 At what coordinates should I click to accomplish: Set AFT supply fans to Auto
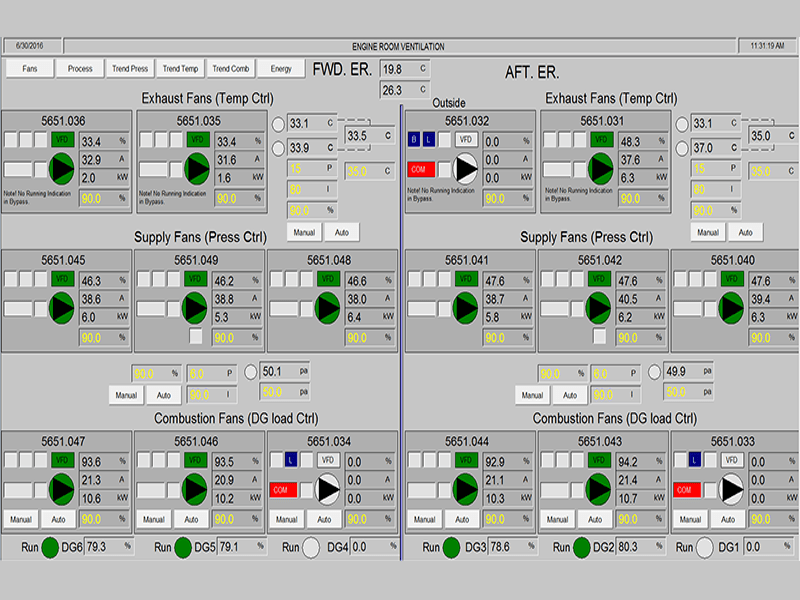(x=570, y=395)
